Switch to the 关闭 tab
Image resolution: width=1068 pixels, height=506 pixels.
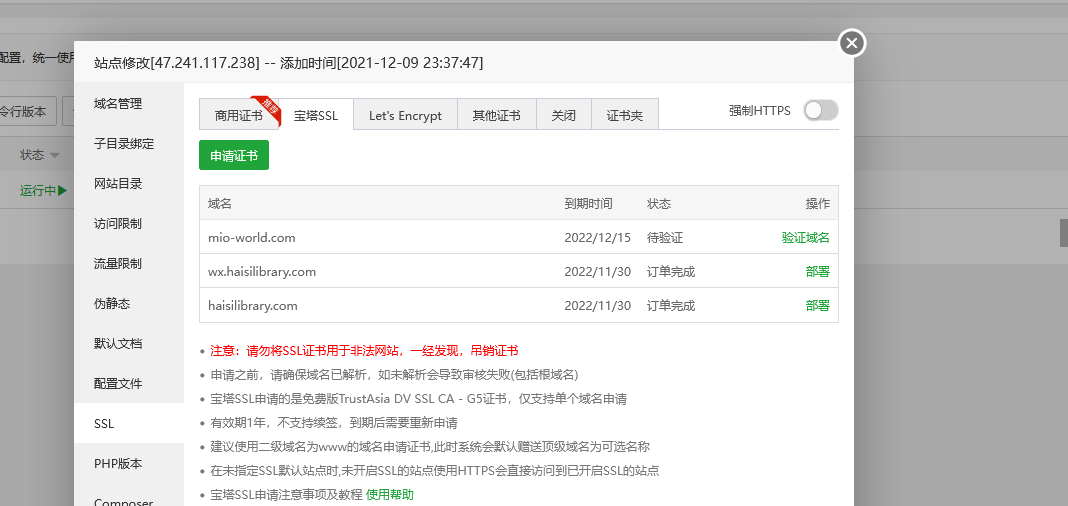tap(563, 115)
